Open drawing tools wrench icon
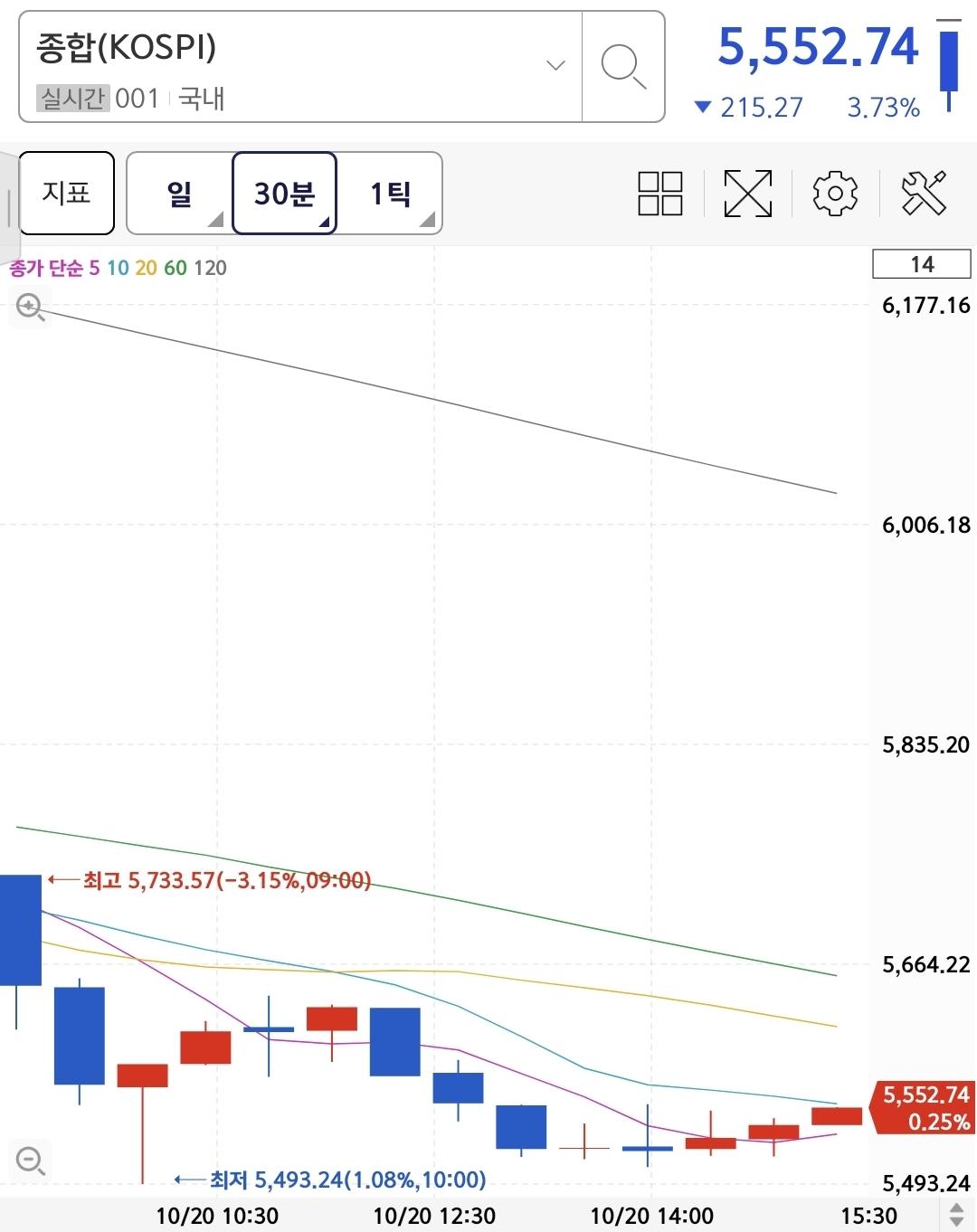Viewport: 977px width, 1232px height. point(924,193)
